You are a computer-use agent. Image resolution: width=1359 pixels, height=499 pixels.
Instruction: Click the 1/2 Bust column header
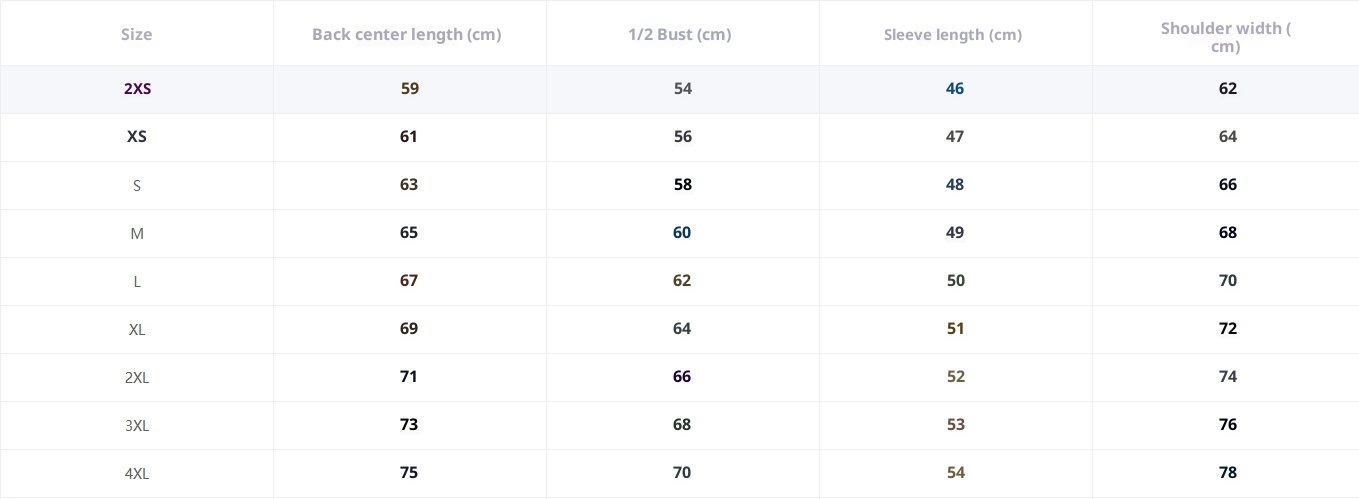(680, 35)
